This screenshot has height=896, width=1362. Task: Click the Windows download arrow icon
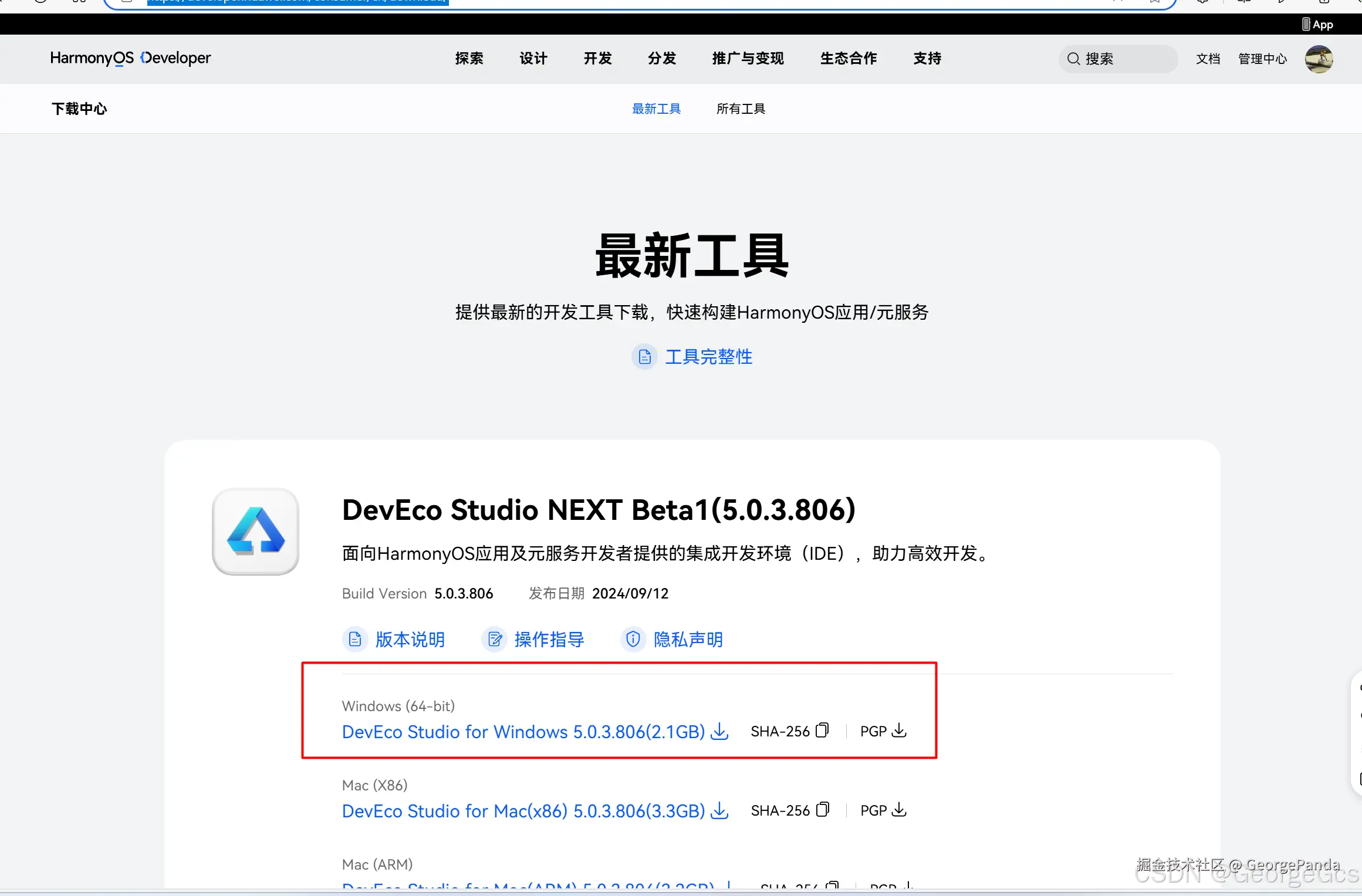point(719,731)
